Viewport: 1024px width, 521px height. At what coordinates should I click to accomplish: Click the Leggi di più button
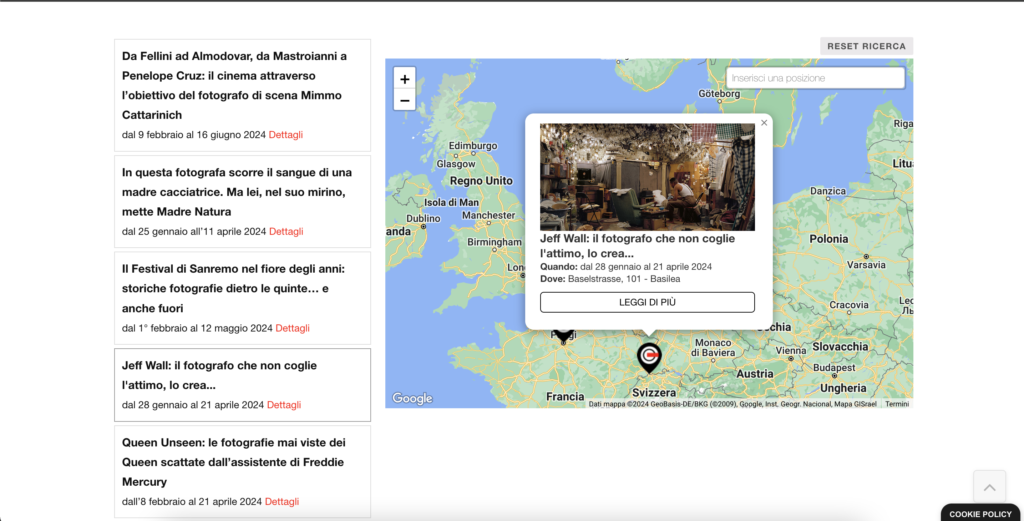(647, 302)
